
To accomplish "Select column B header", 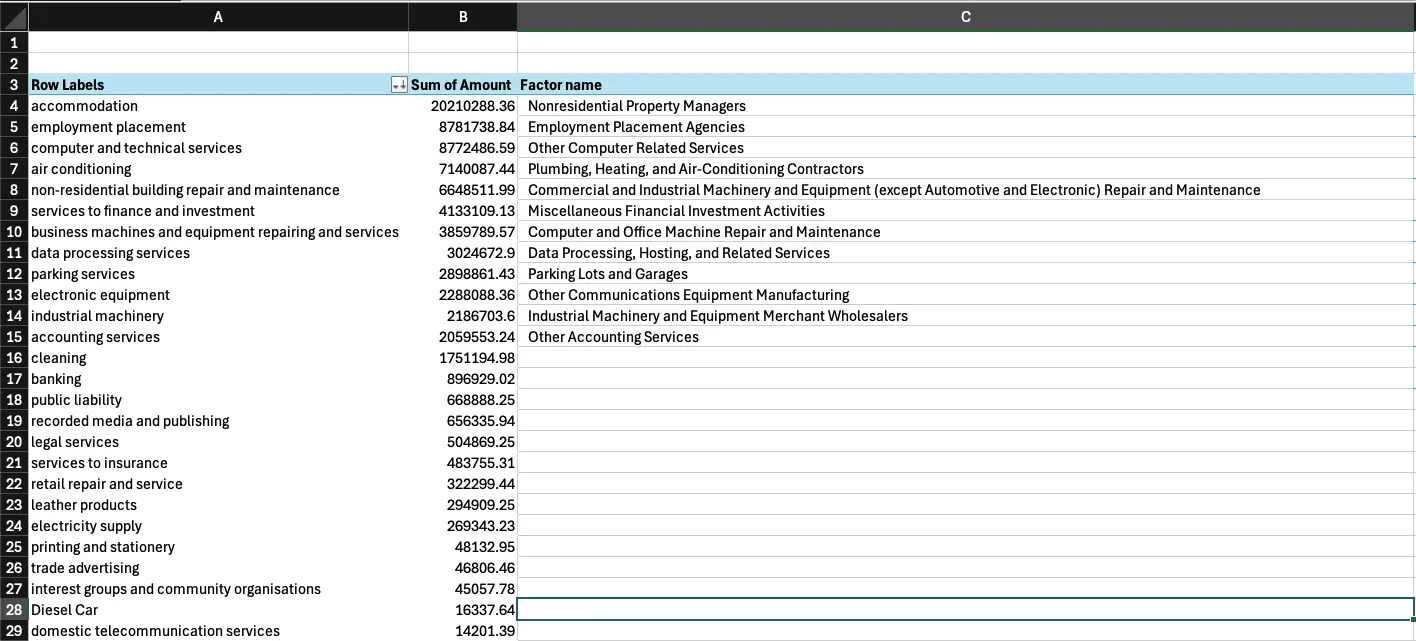I will tap(463, 16).
